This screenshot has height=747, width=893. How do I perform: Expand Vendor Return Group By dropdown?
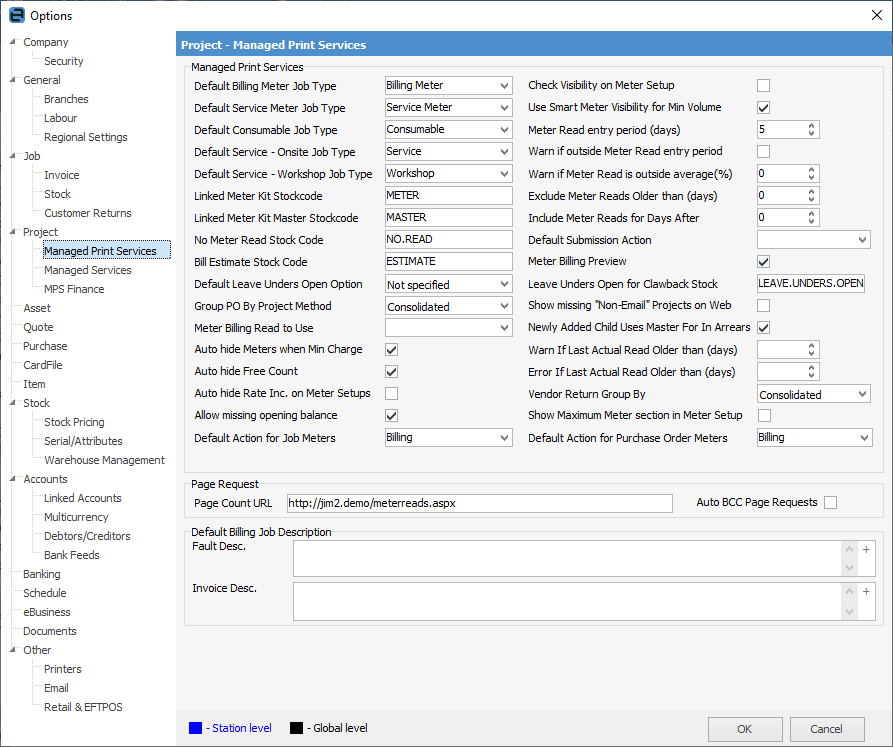click(x=862, y=395)
